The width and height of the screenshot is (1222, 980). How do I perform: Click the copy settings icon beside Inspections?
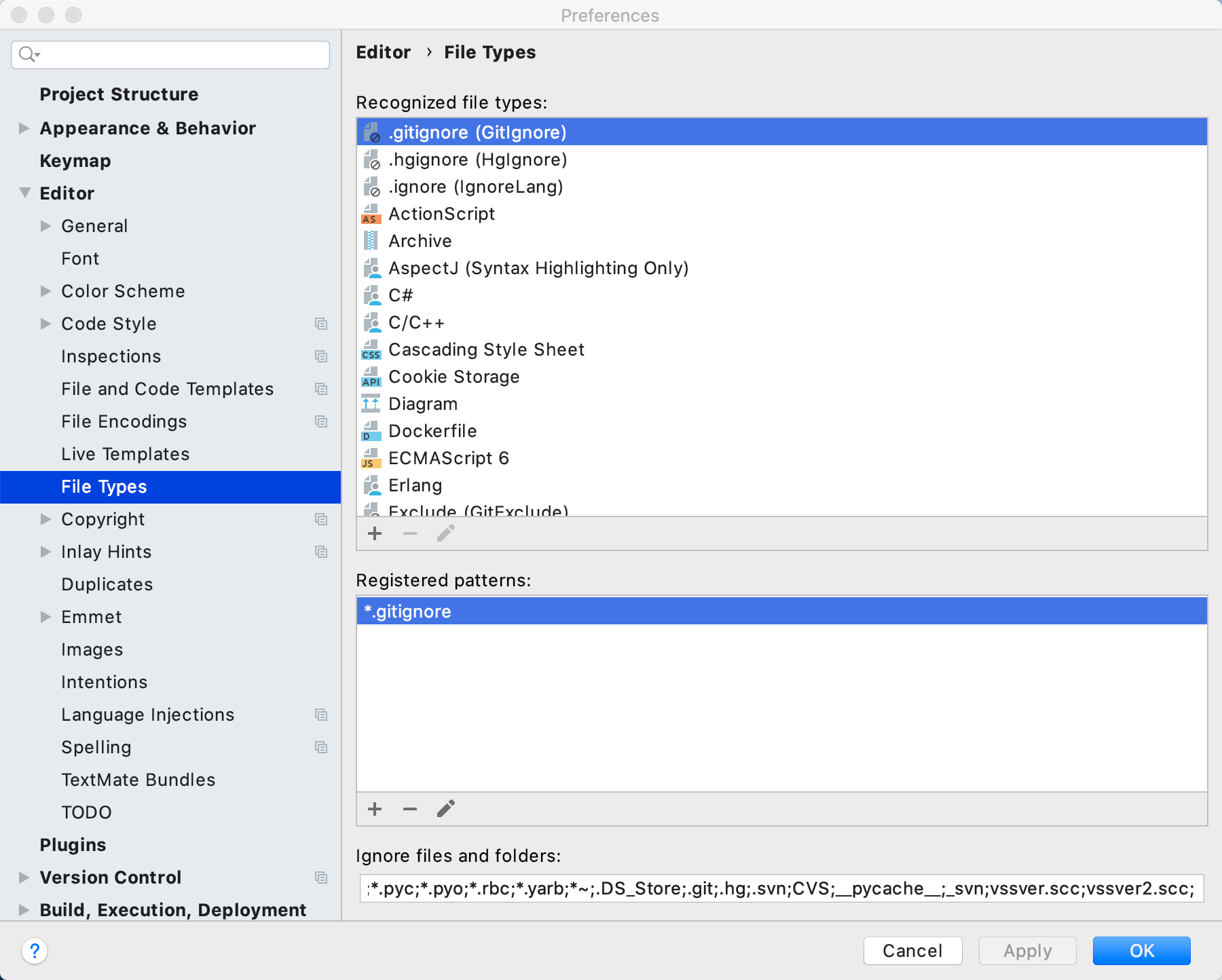click(x=321, y=356)
